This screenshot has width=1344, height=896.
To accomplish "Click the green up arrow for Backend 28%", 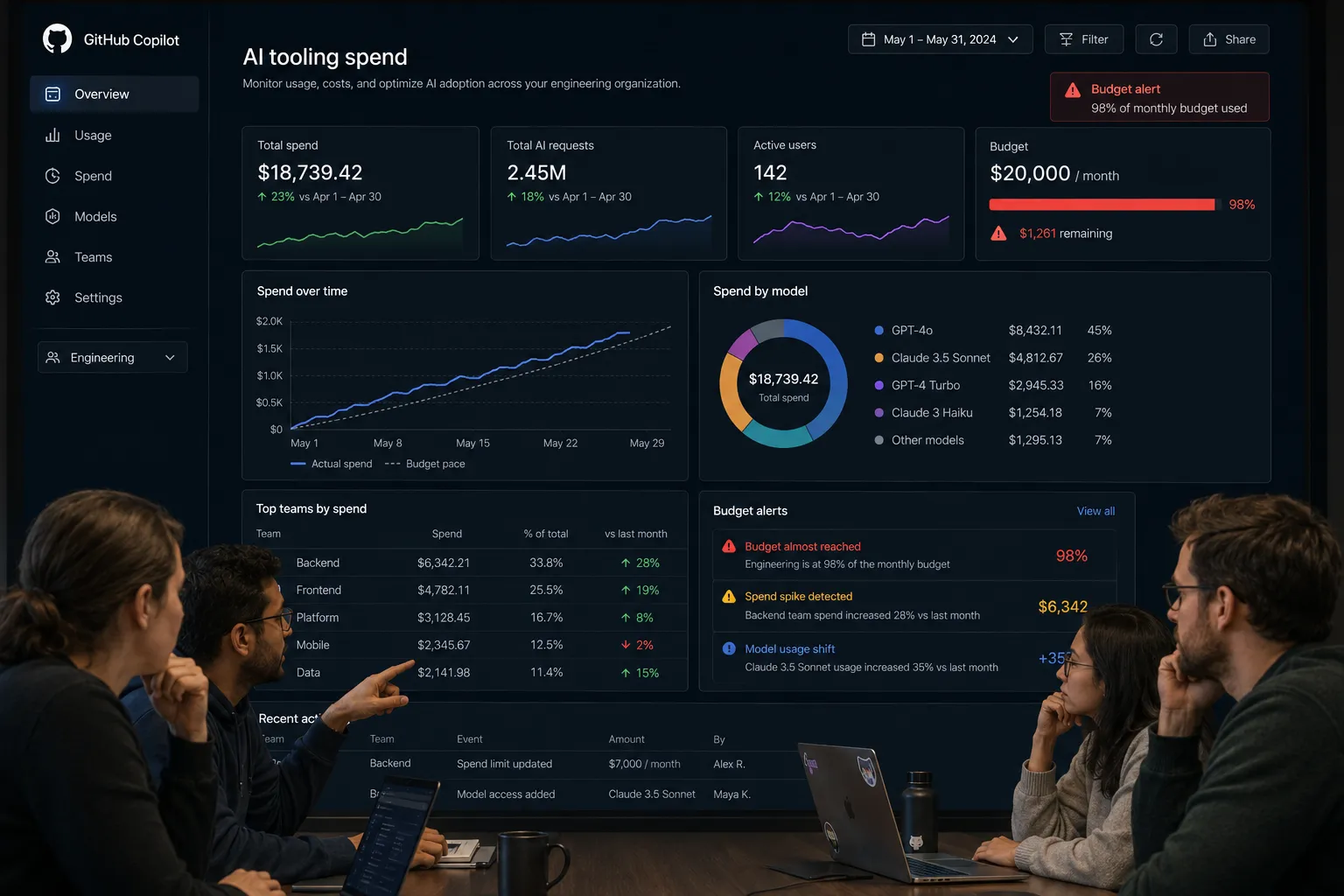I will pos(626,563).
